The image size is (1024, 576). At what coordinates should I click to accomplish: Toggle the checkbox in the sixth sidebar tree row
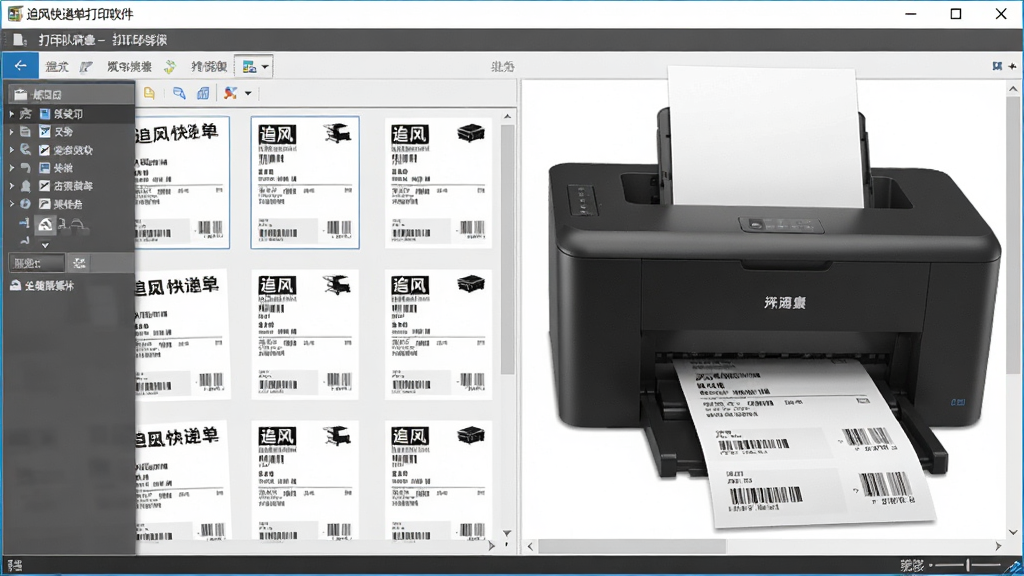coord(44,204)
